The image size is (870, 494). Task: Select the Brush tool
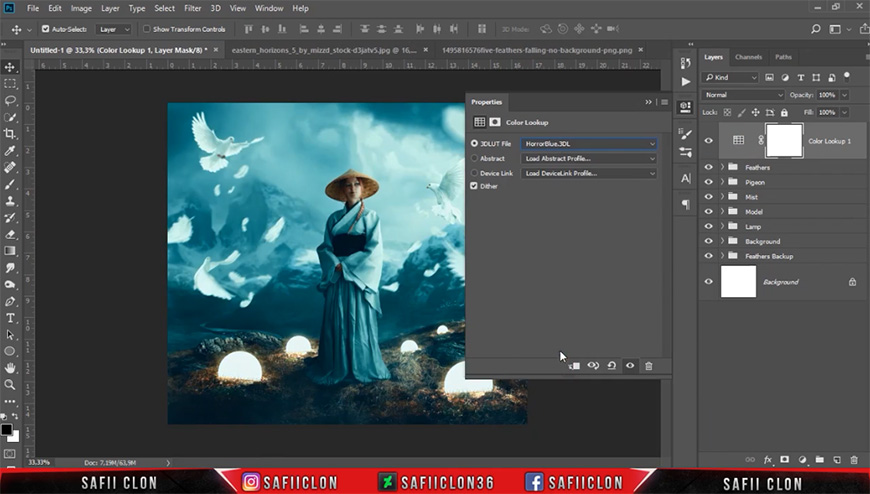click(10, 184)
